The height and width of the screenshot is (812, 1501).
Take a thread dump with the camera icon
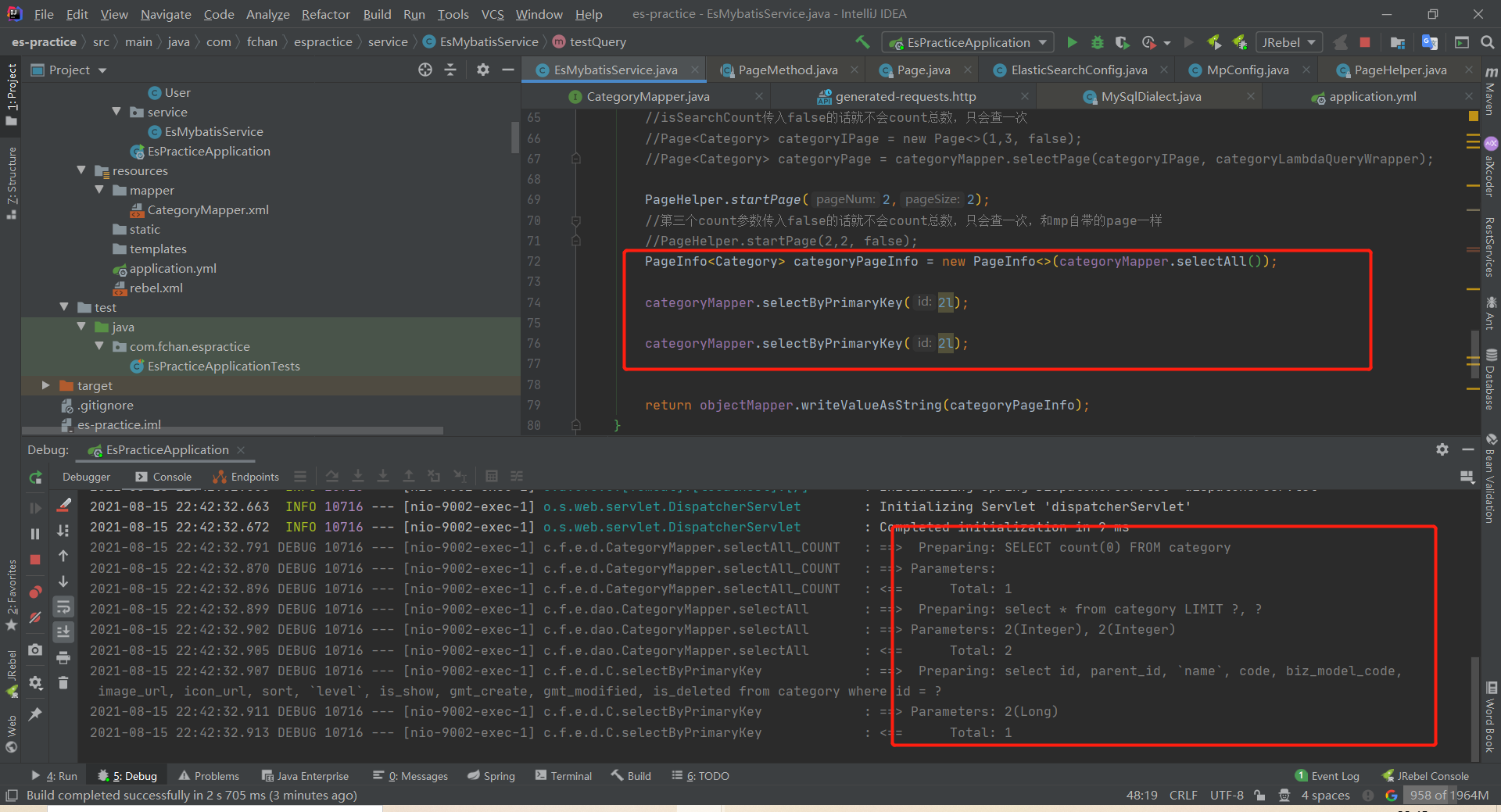click(x=35, y=649)
